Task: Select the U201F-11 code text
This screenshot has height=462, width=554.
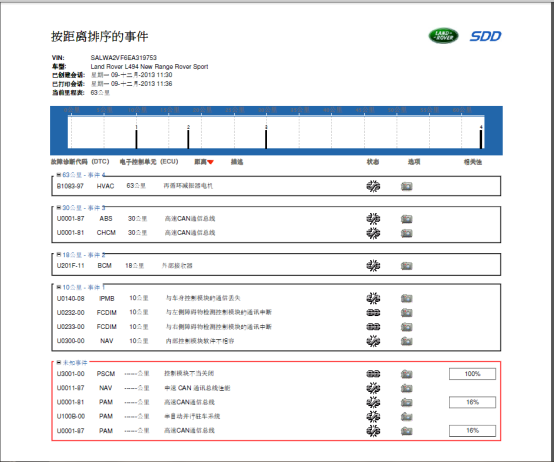Action: click(71, 266)
